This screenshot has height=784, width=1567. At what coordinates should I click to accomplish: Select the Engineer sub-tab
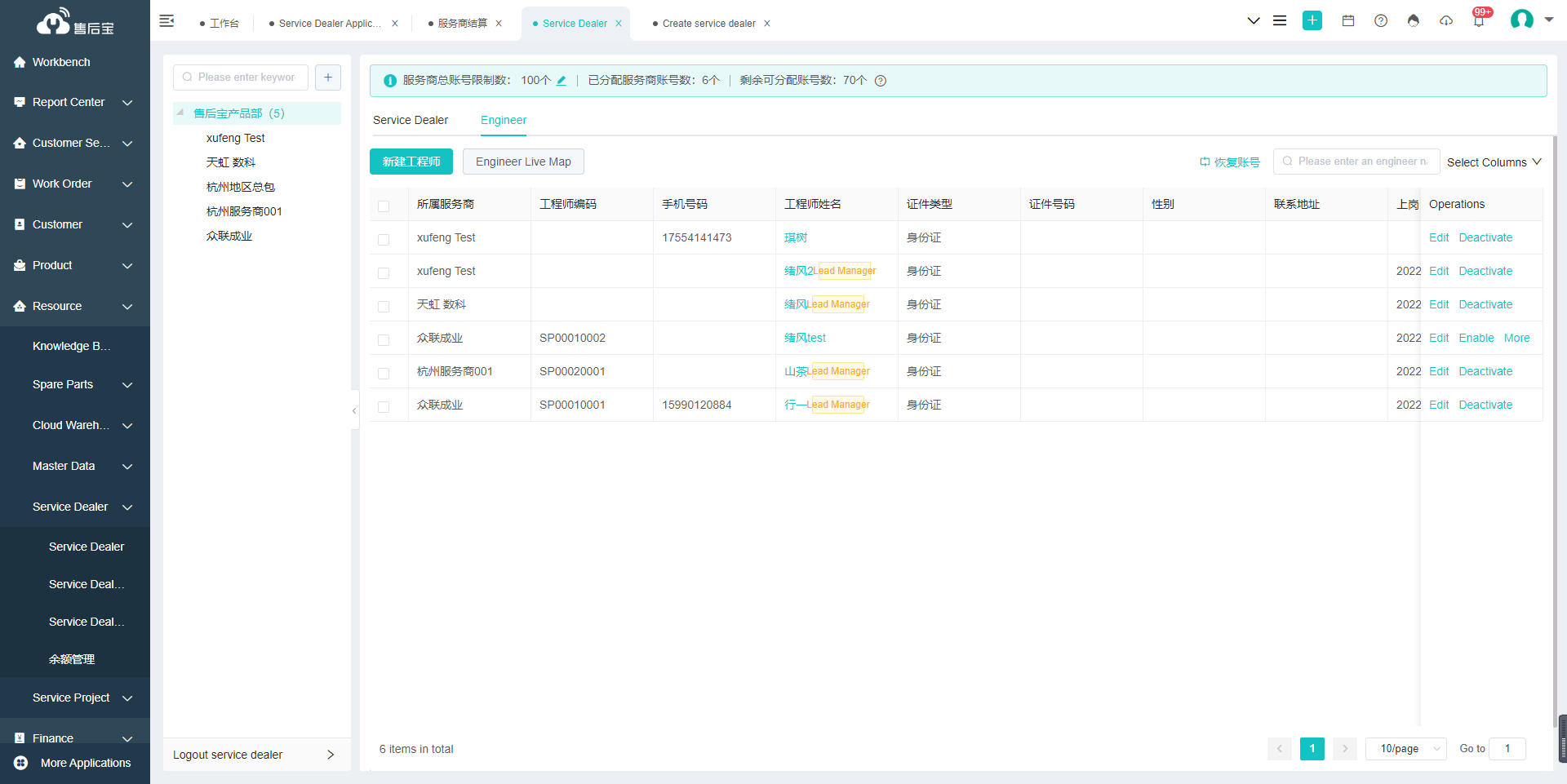tap(504, 120)
